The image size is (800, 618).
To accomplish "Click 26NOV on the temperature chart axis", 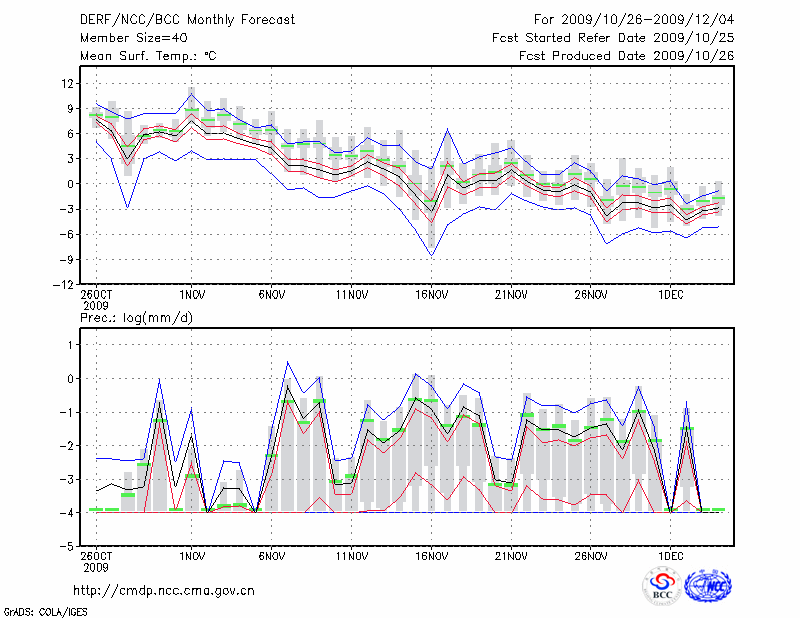I will pos(591,295).
